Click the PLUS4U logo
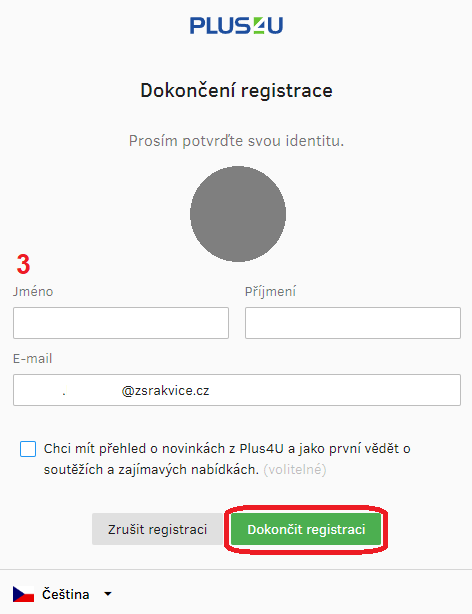This screenshot has height=614, width=472. click(x=236, y=25)
